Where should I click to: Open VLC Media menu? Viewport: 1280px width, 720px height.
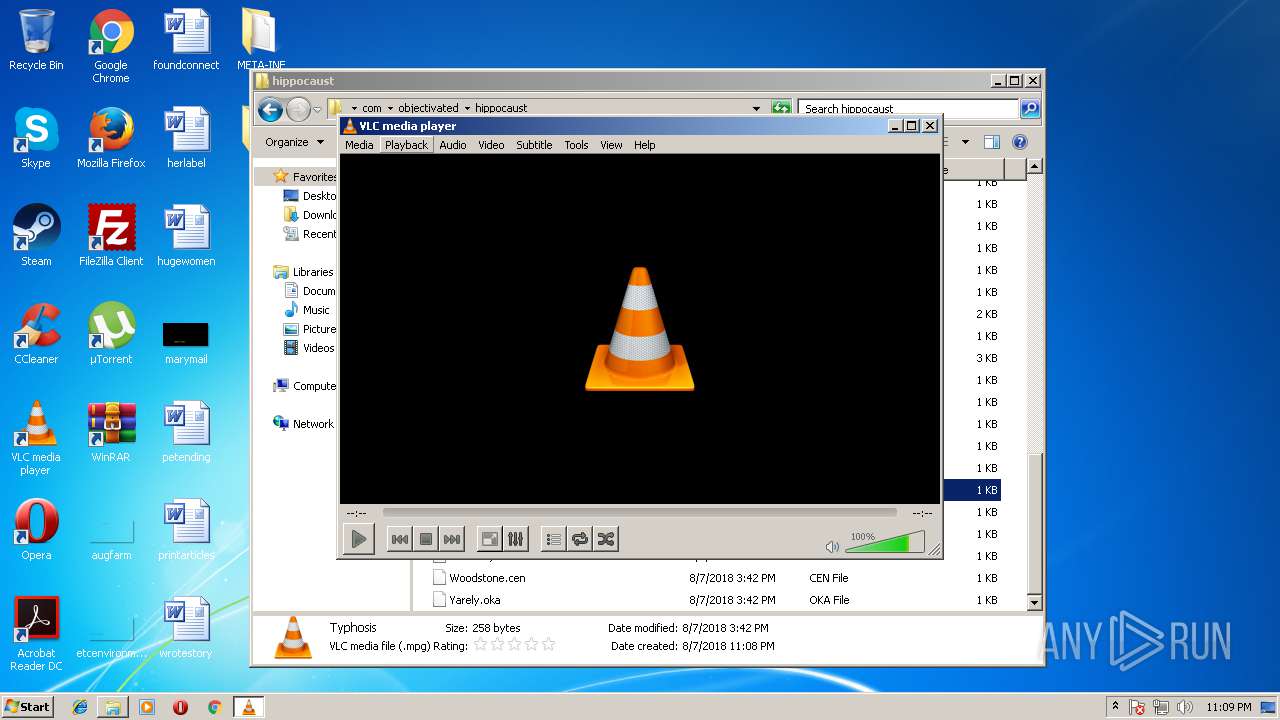[359, 145]
